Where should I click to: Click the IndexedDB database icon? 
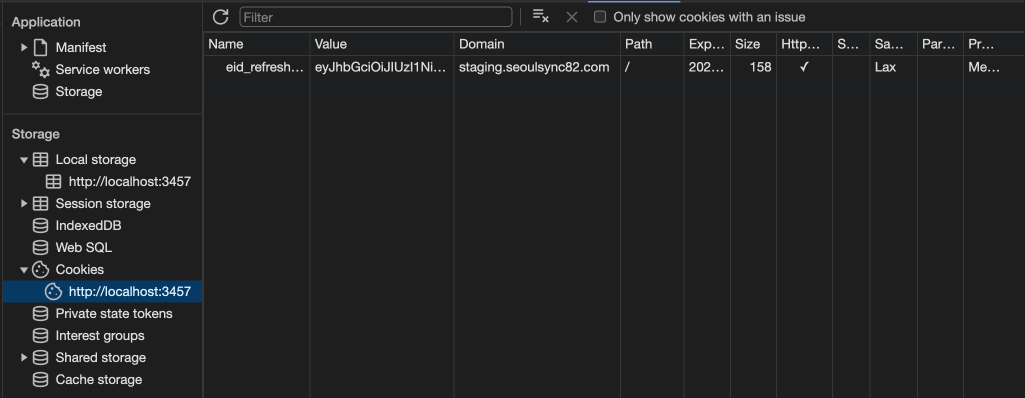[41, 225]
